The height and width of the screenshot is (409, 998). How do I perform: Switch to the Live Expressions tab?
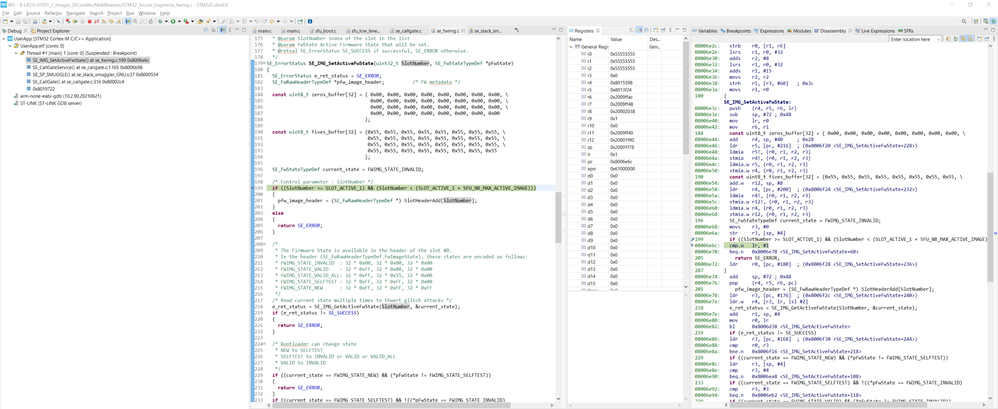875,31
